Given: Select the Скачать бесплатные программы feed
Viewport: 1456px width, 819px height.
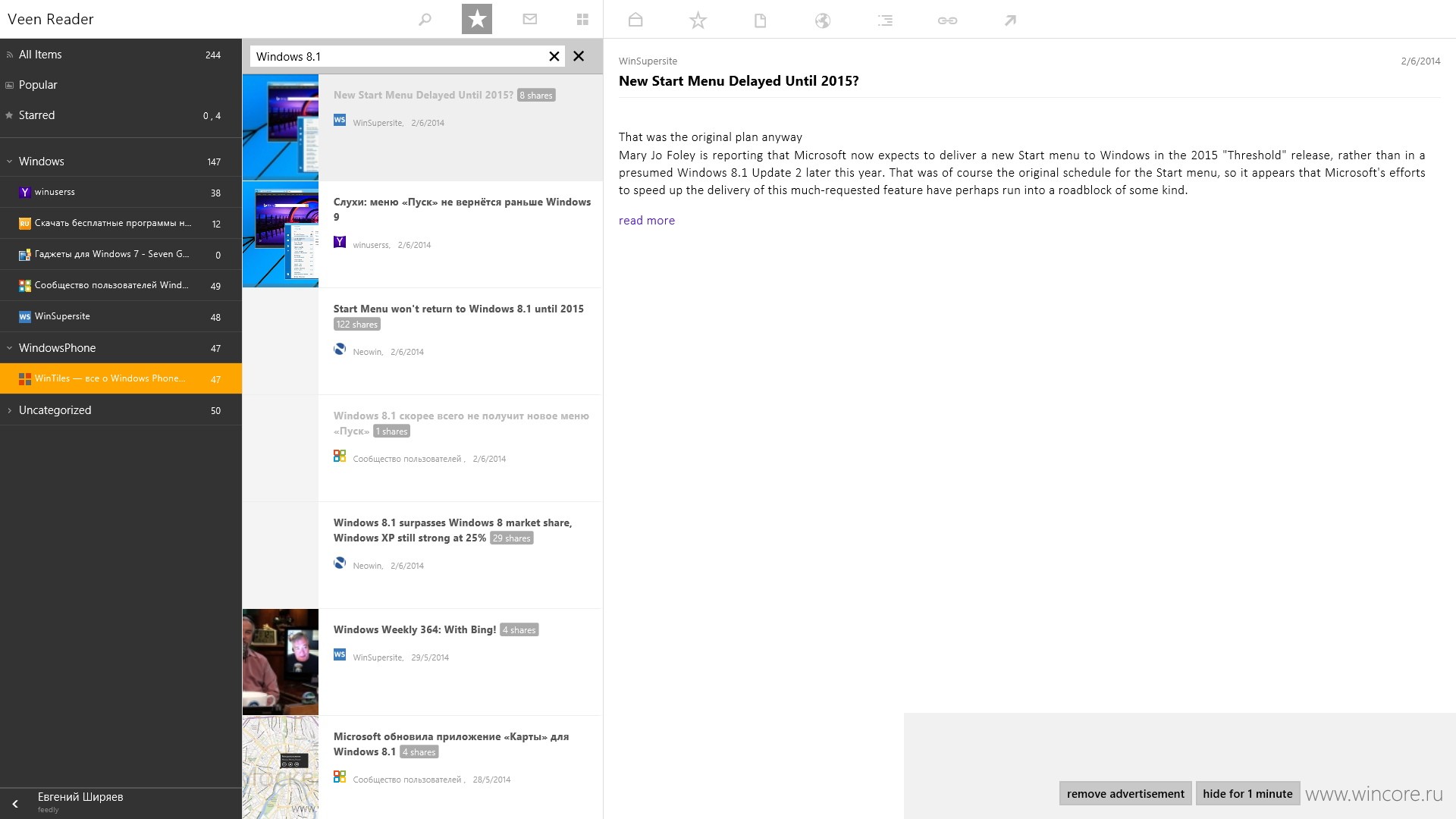Looking at the screenshot, I should tap(121, 224).
